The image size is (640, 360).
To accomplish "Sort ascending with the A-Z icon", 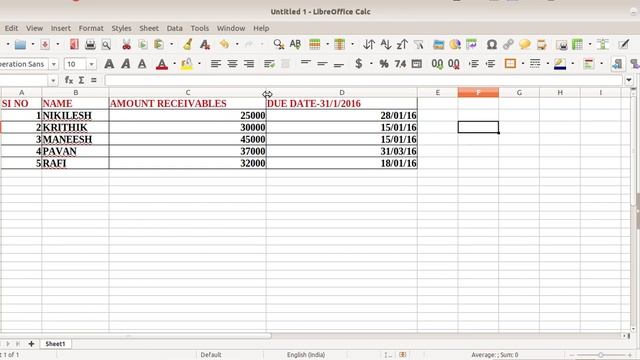I will point(386,44).
